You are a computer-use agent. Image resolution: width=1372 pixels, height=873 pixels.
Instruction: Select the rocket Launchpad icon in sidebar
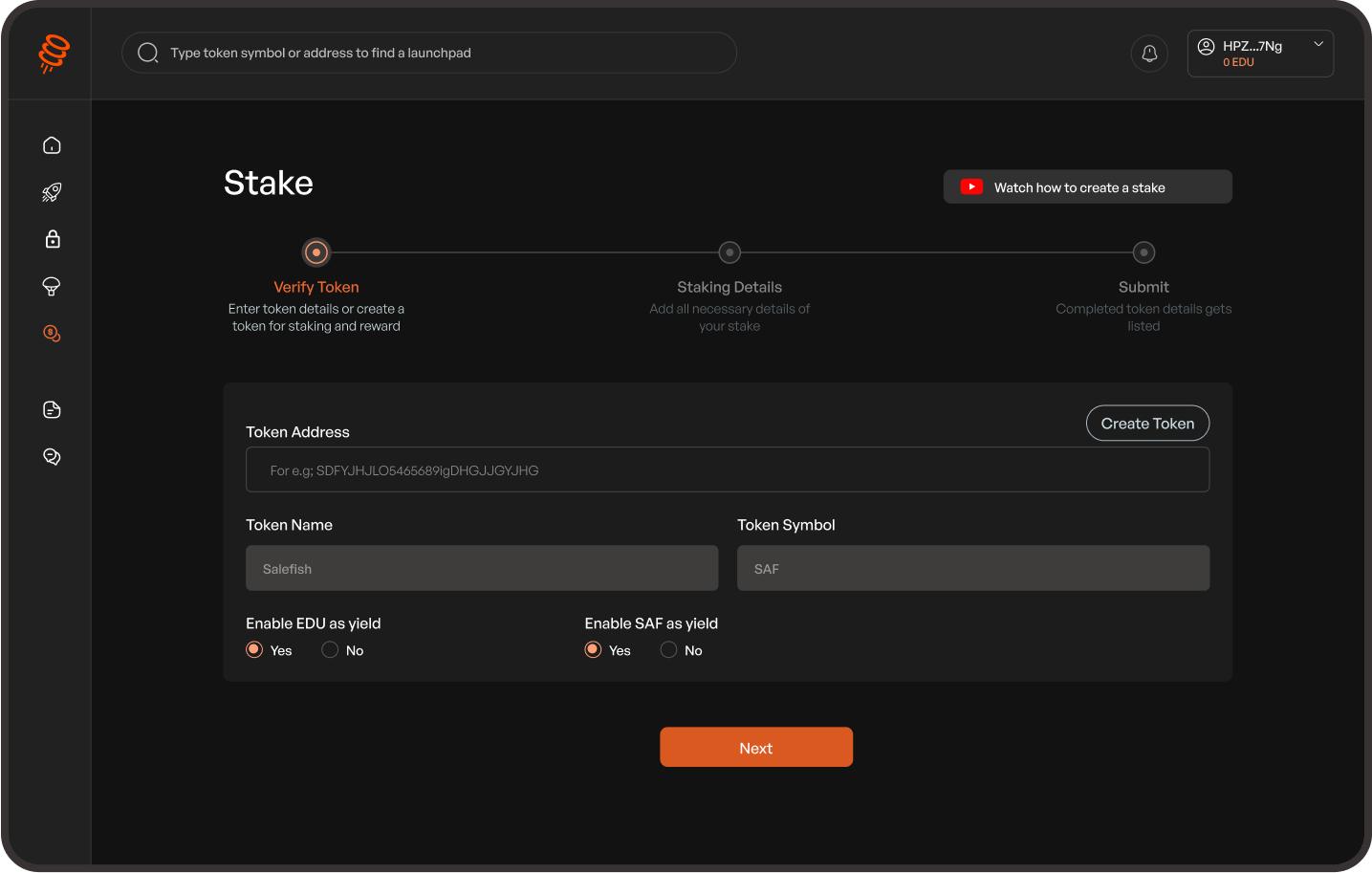tap(51, 191)
